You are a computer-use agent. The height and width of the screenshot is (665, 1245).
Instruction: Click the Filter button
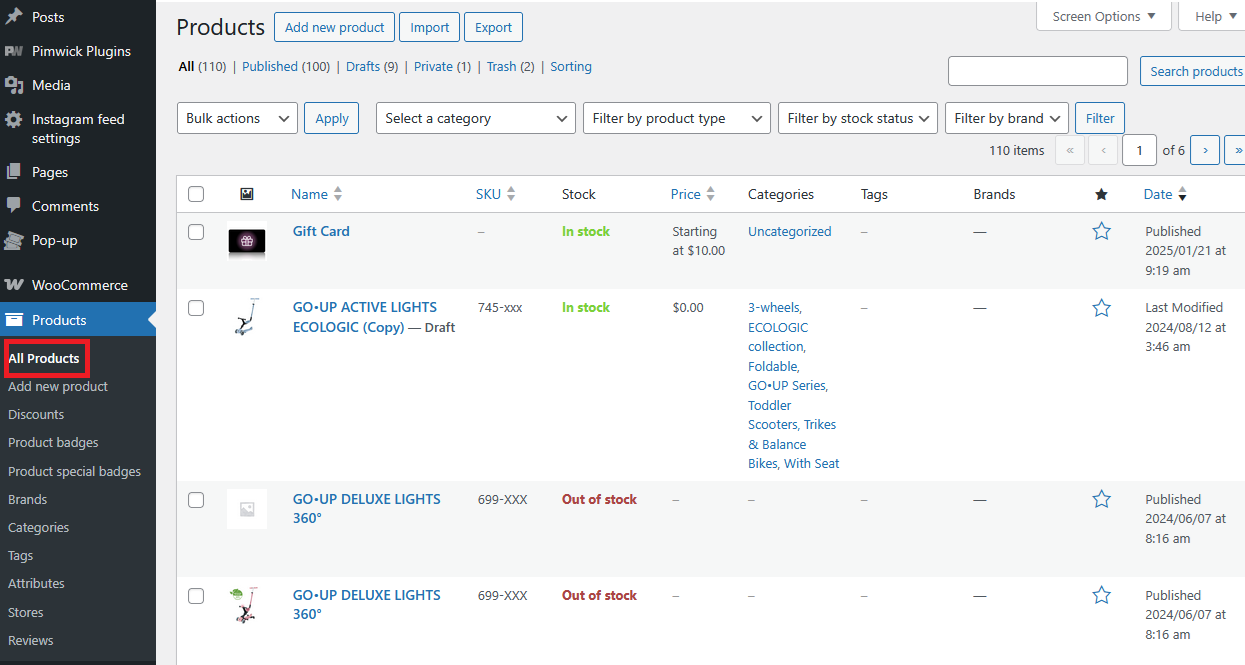point(1100,118)
